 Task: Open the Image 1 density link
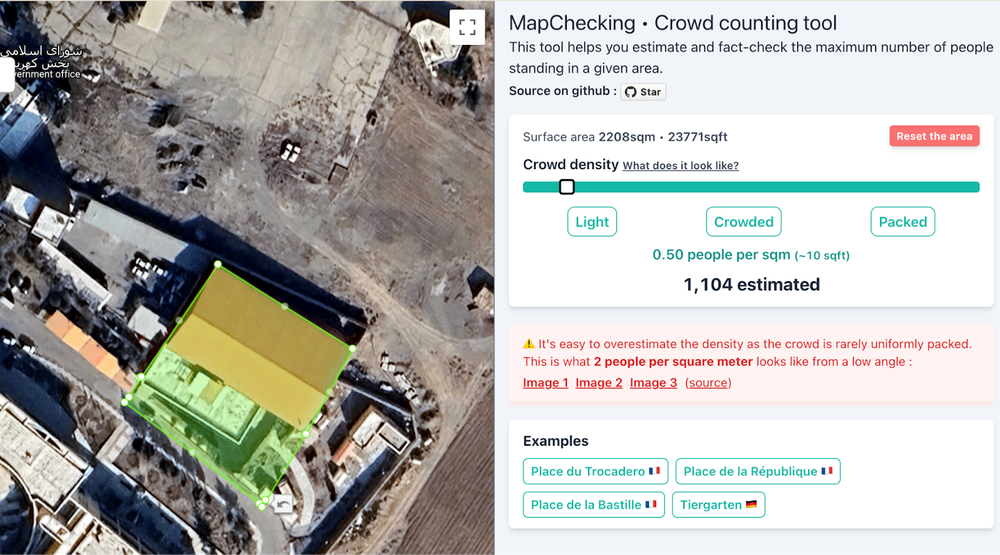pos(545,383)
